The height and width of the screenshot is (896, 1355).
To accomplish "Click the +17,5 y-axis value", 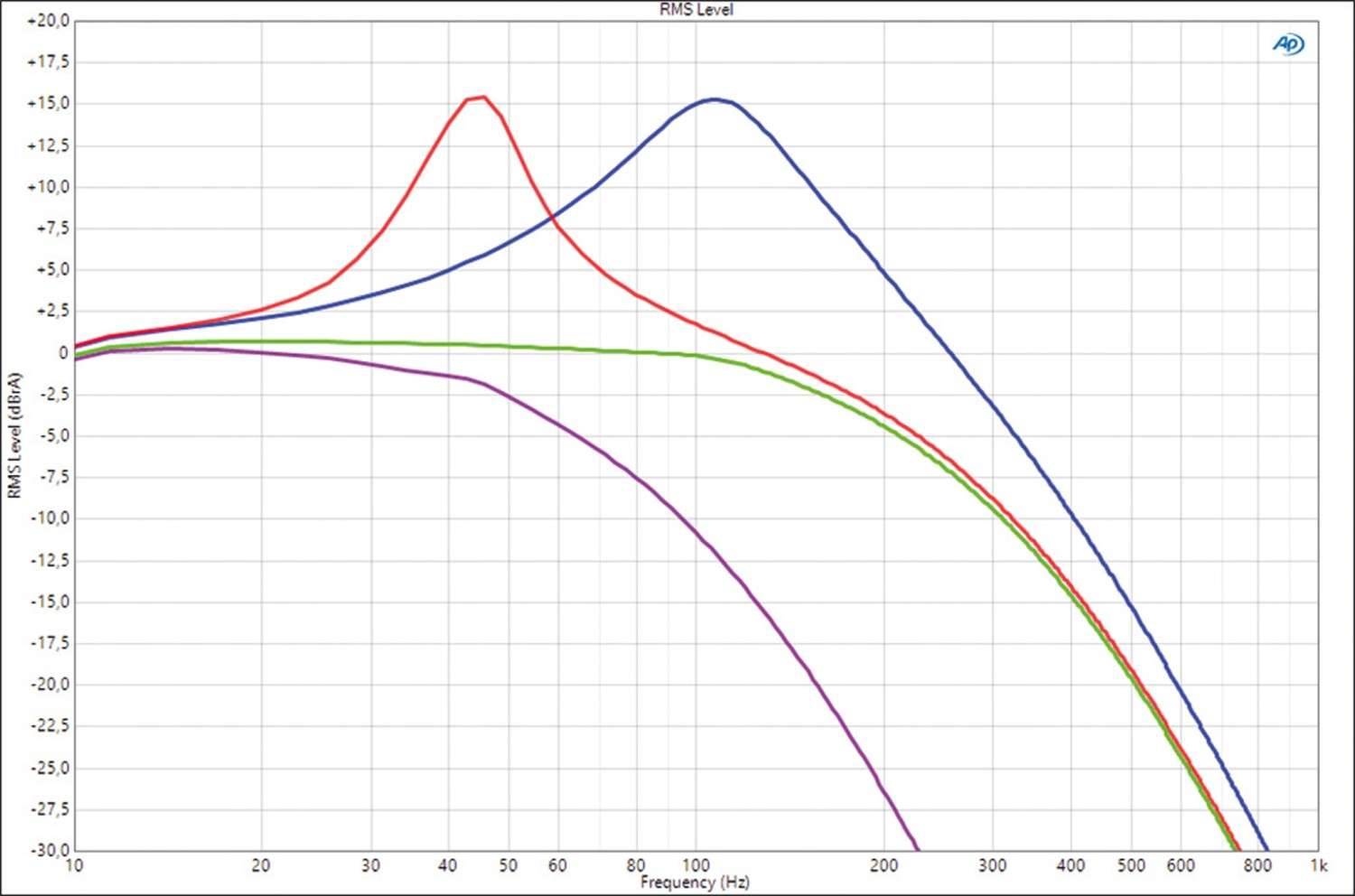I will click(48, 62).
